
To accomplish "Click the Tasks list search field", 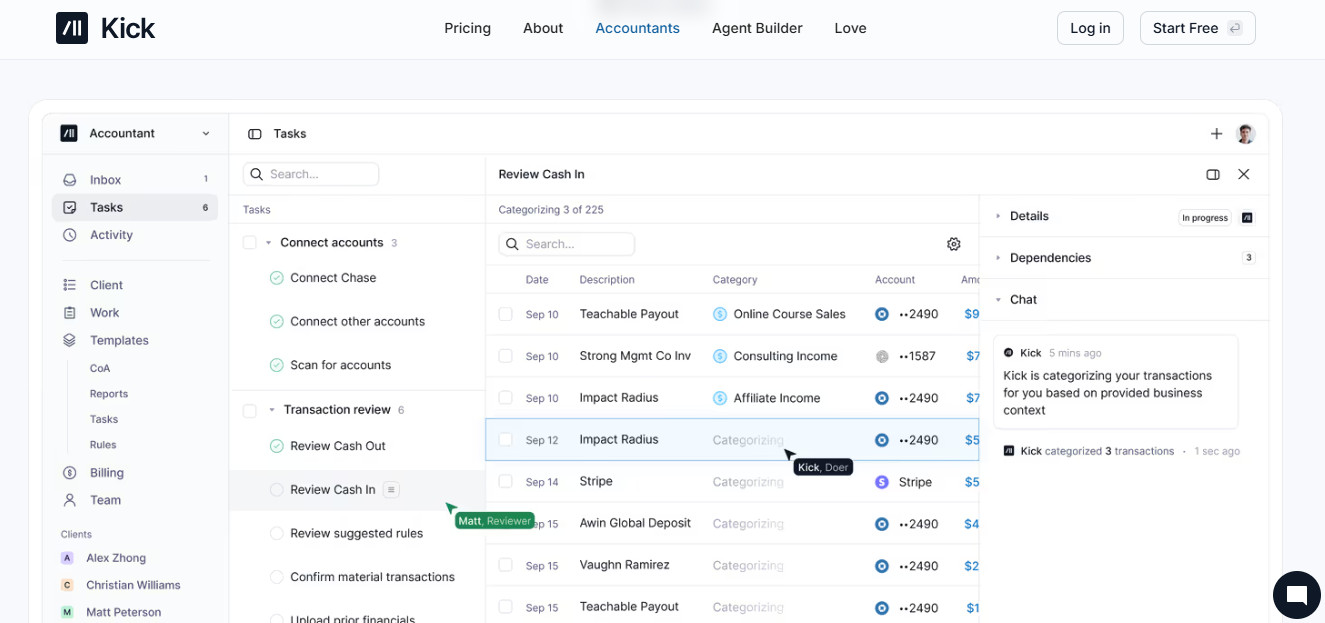I will (311, 174).
